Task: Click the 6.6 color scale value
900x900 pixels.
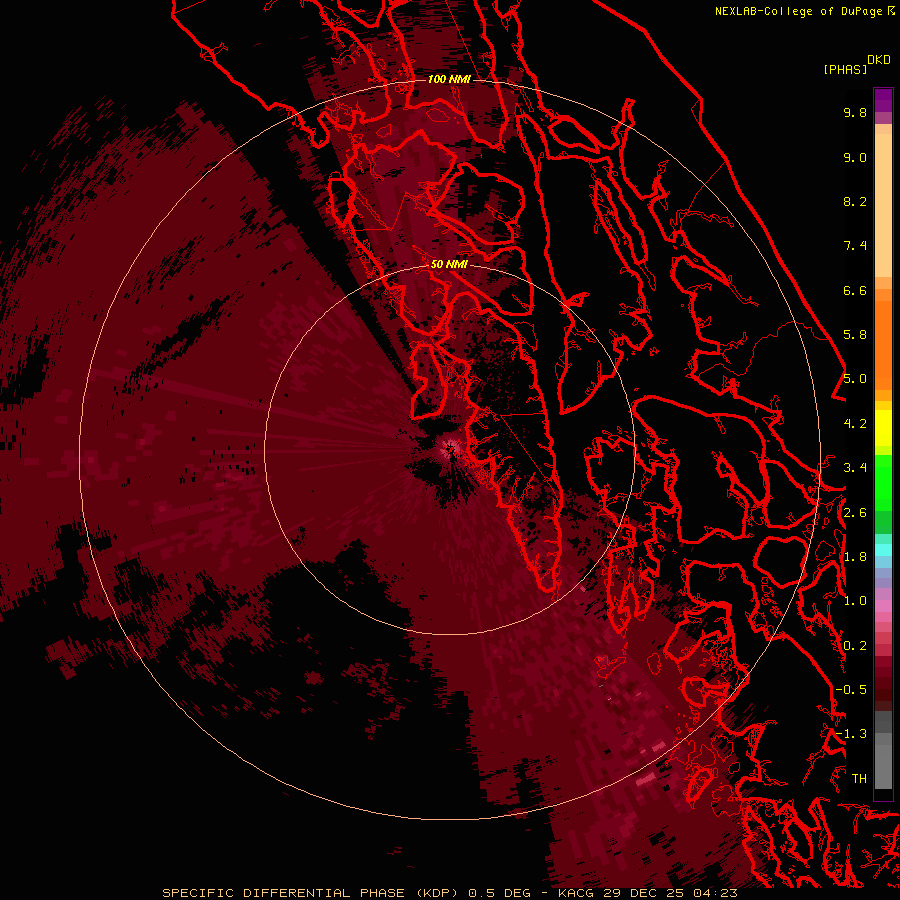Action: point(855,290)
